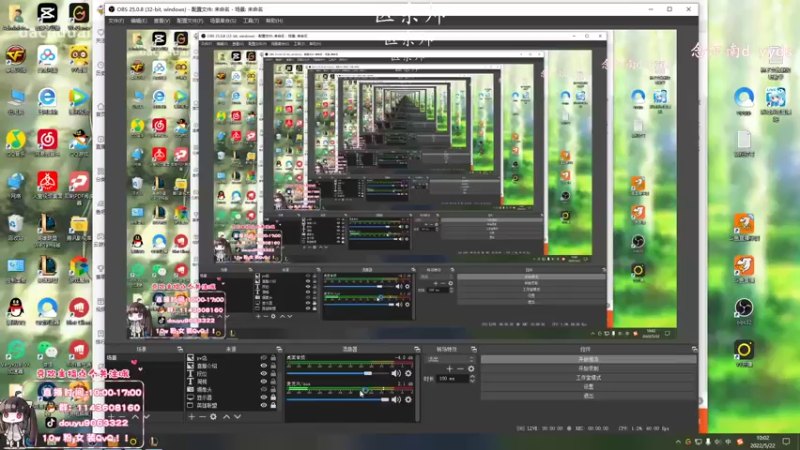Show hidden system tray icons chevron

click(678, 442)
